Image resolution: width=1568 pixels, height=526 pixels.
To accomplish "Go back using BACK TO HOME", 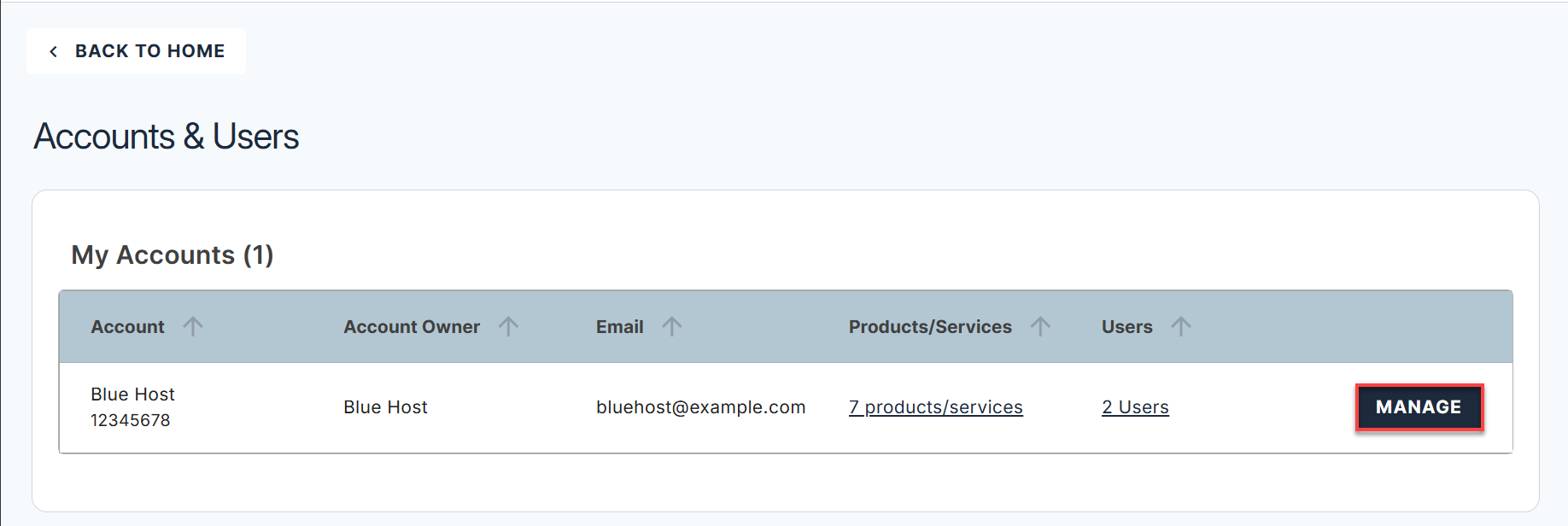I will tap(137, 50).
